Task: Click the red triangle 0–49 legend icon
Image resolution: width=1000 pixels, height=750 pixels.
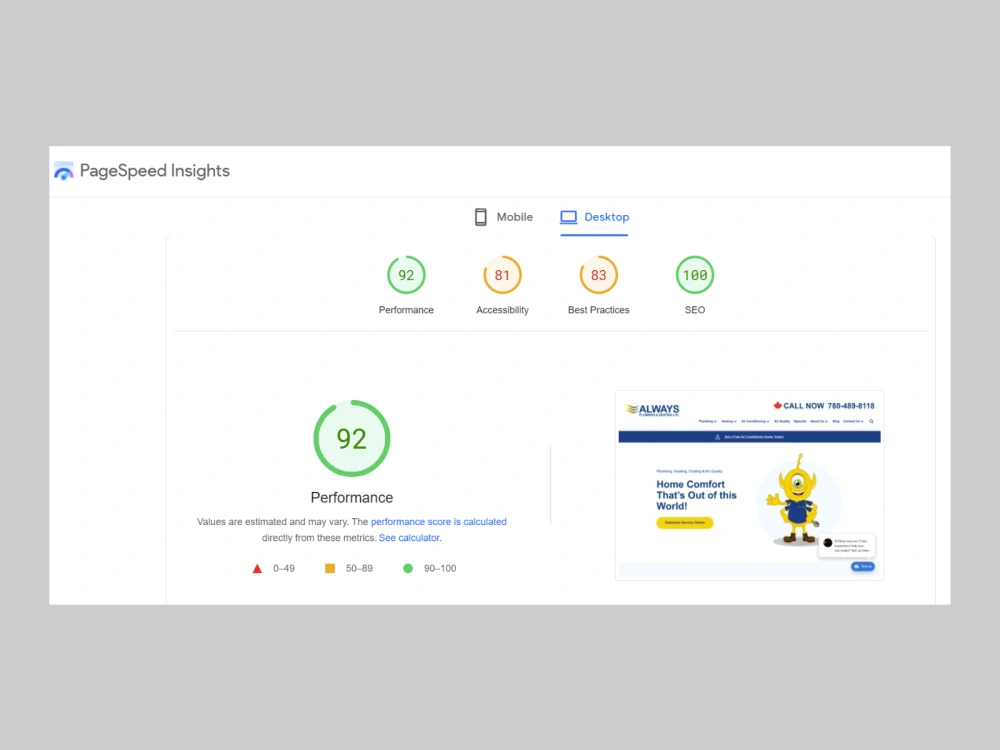Action: 257,569
